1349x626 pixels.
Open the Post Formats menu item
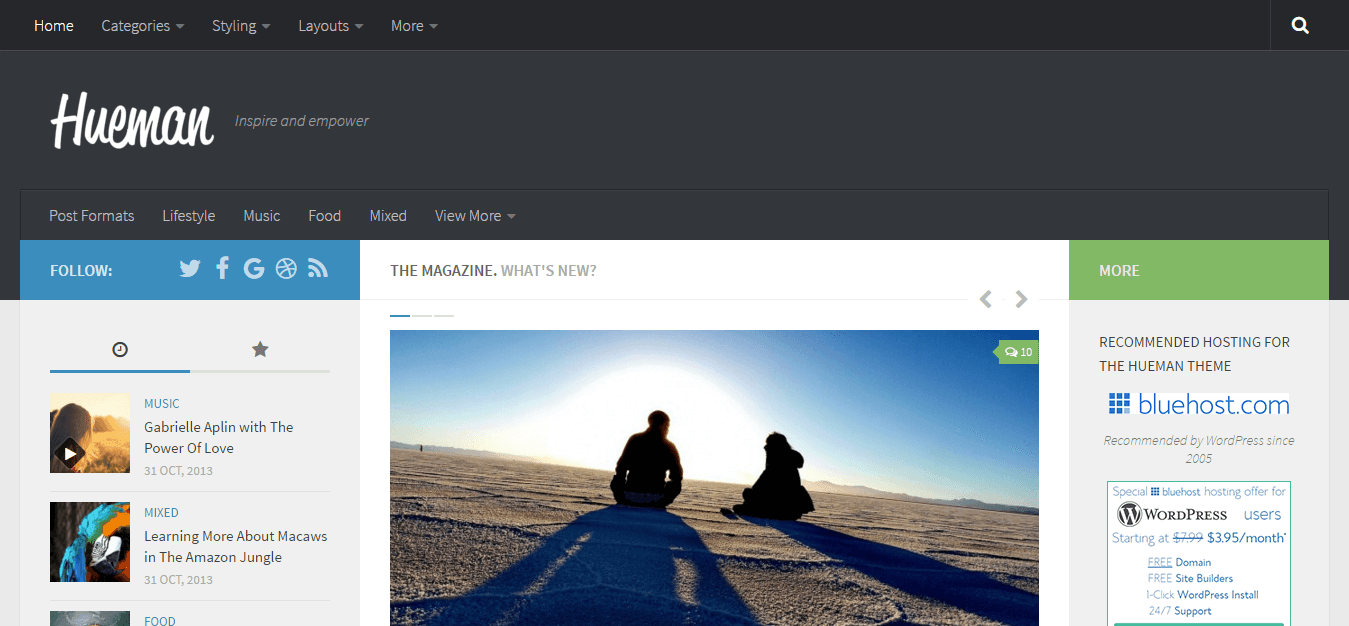pos(92,216)
